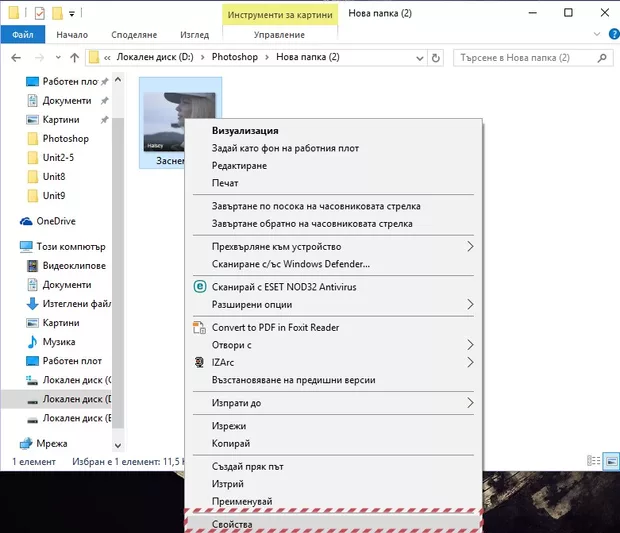Viewport: 620px width, 533px height.
Task: Open the Файл menu button
Action: coord(22,34)
